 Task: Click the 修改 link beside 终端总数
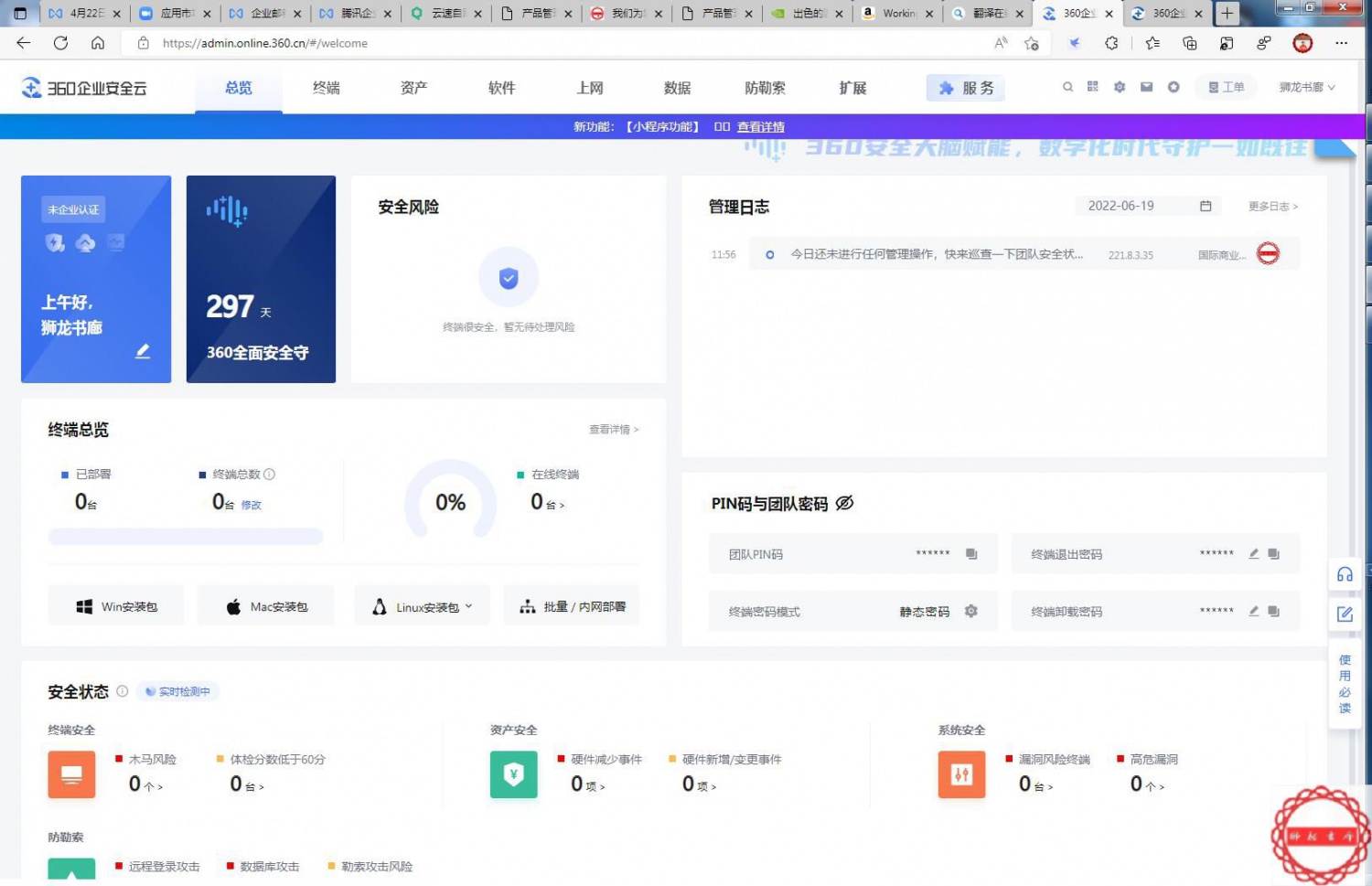click(x=251, y=505)
